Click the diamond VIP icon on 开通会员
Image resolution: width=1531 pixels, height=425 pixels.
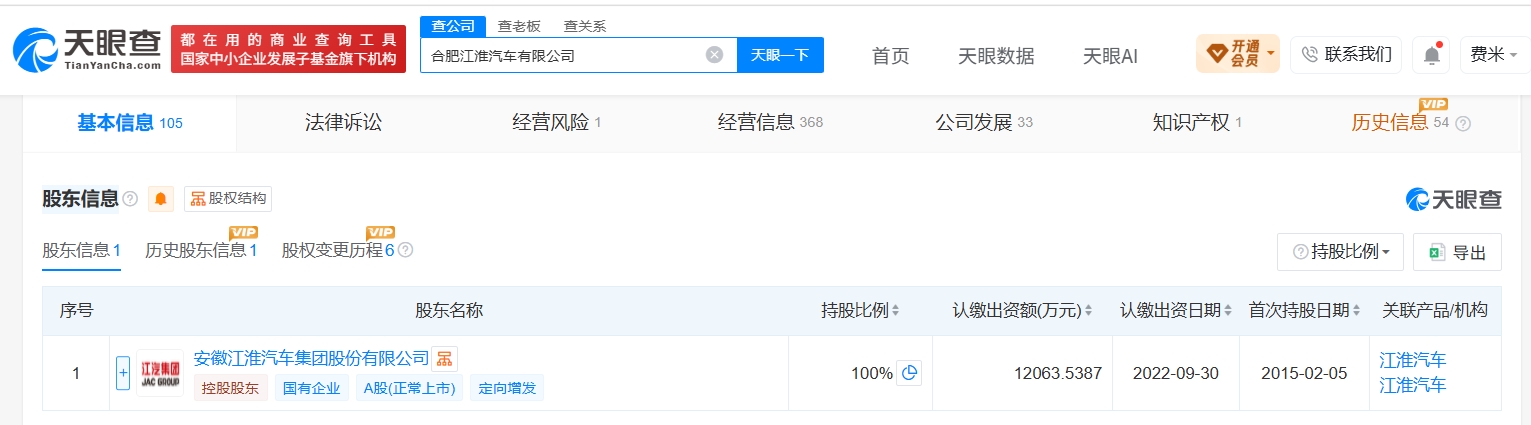[x=1217, y=54]
